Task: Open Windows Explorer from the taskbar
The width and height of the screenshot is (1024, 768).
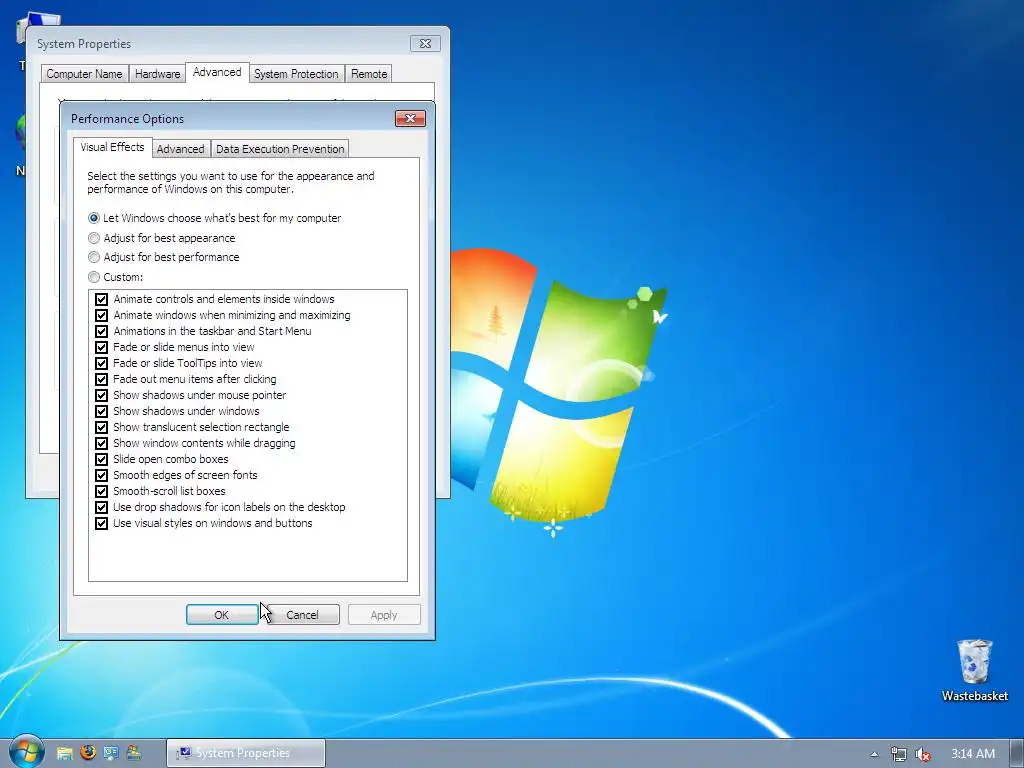Action: (x=64, y=753)
